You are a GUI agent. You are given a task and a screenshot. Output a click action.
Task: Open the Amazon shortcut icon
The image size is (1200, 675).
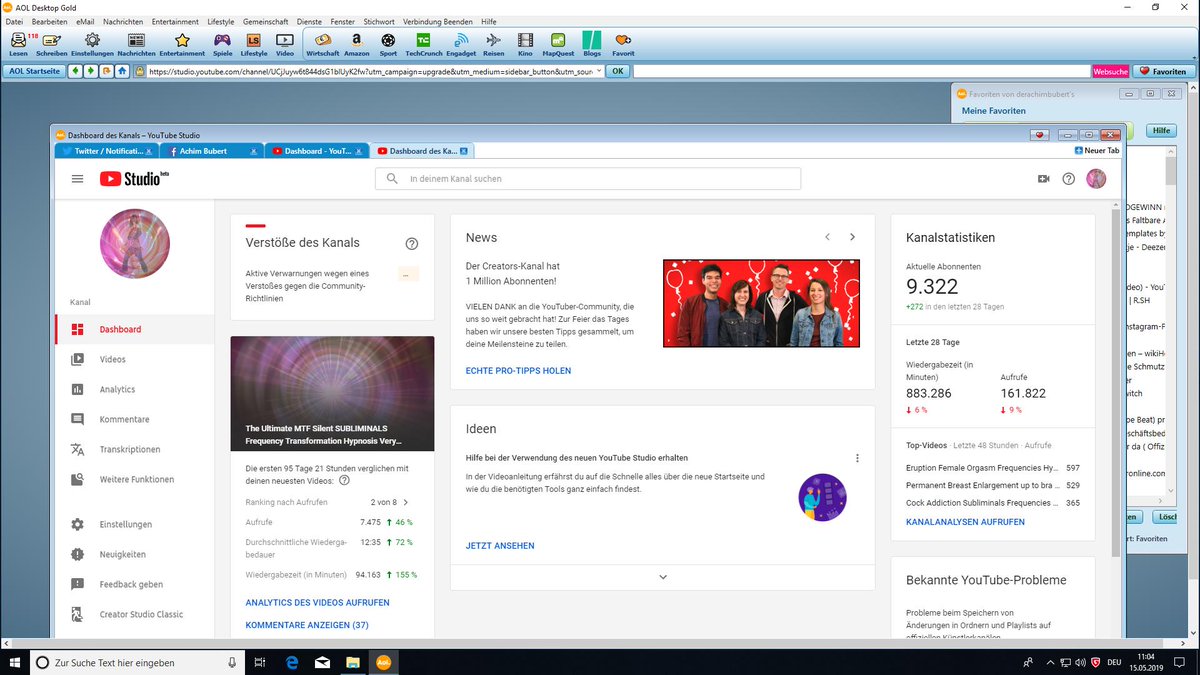point(357,43)
